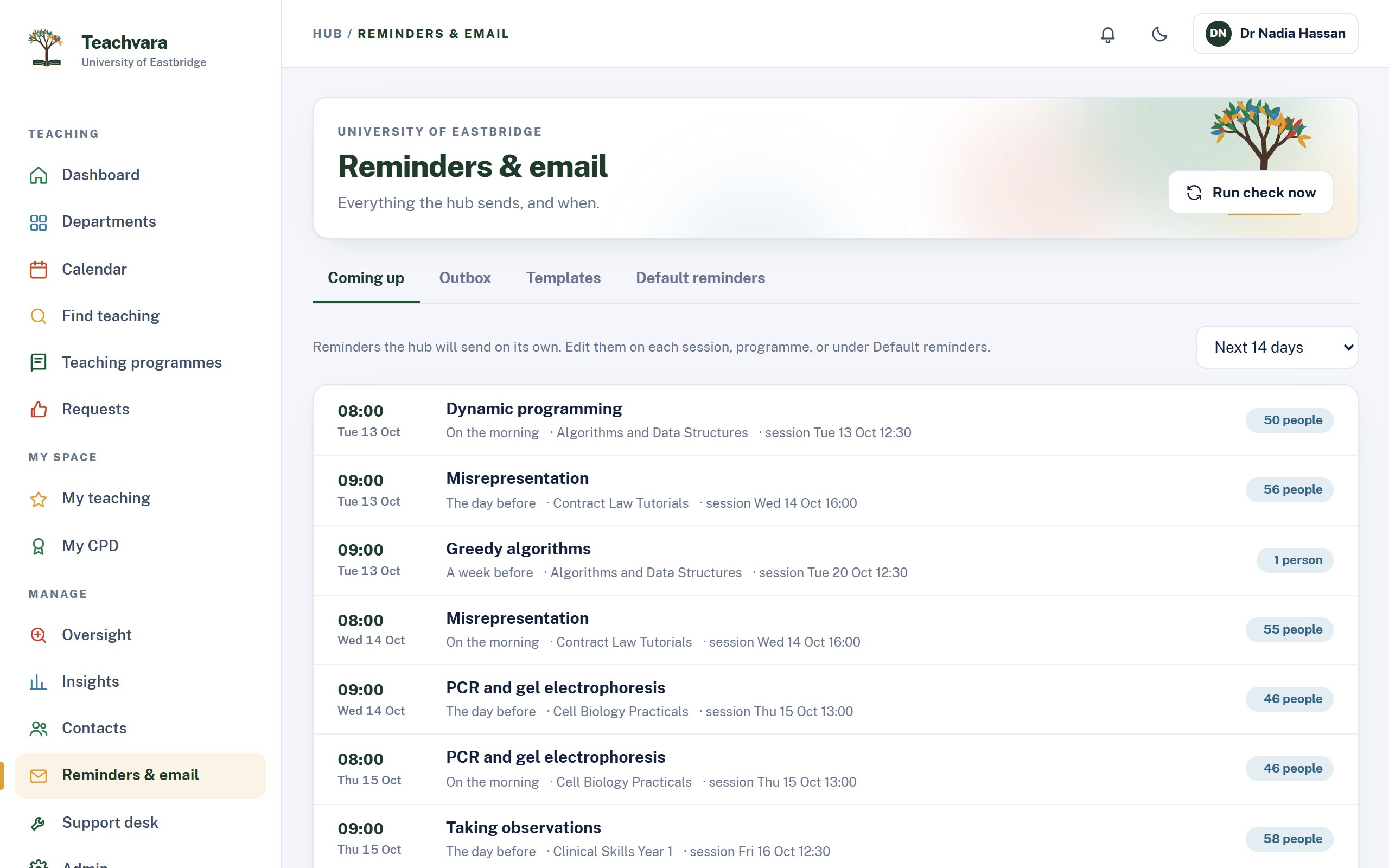Viewport: 1389px width, 868px height.
Task: Click the HUB breadcrumb link
Action: [x=327, y=34]
